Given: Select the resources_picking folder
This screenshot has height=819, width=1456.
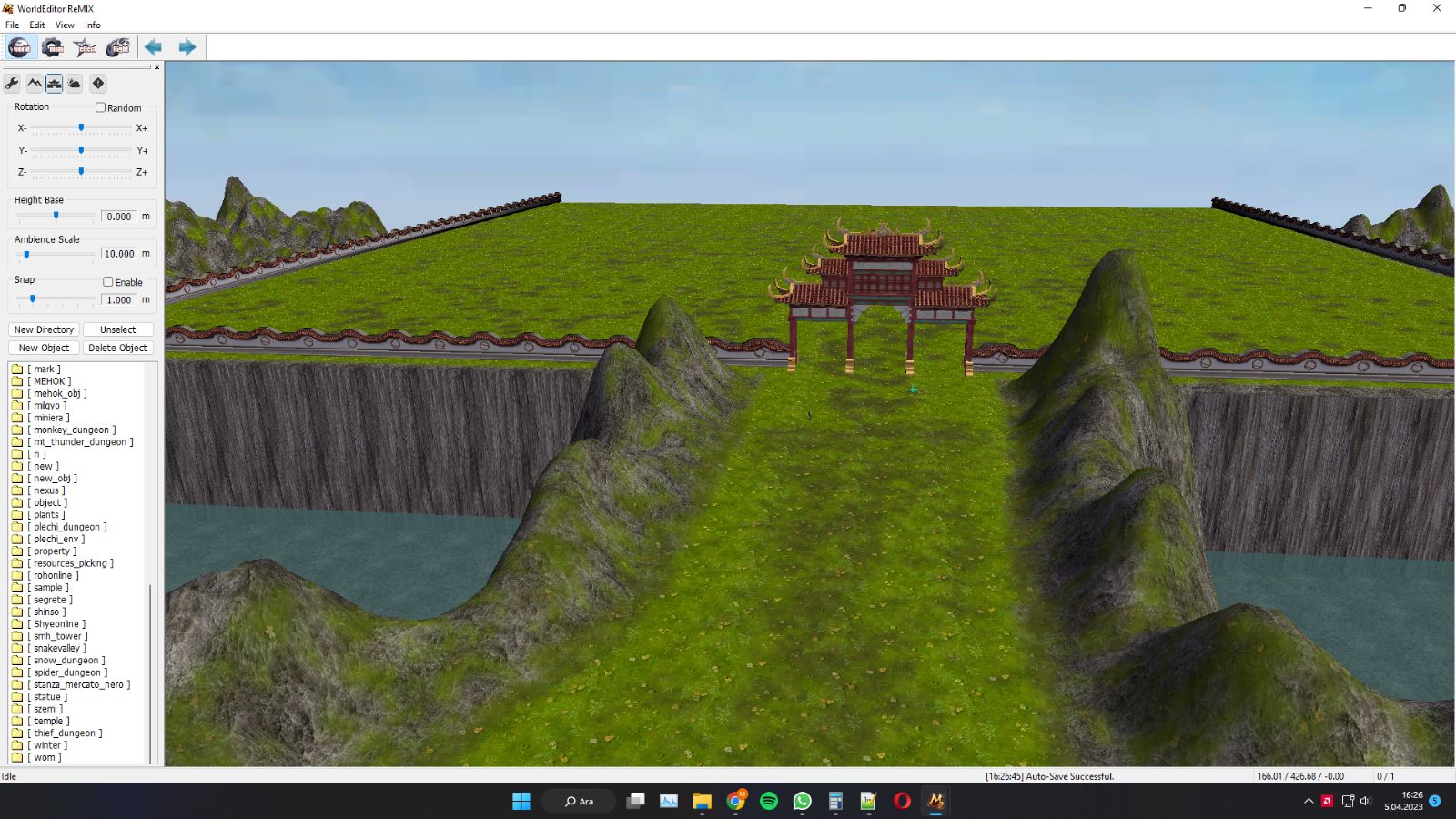Looking at the screenshot, I should click(63, 563).
